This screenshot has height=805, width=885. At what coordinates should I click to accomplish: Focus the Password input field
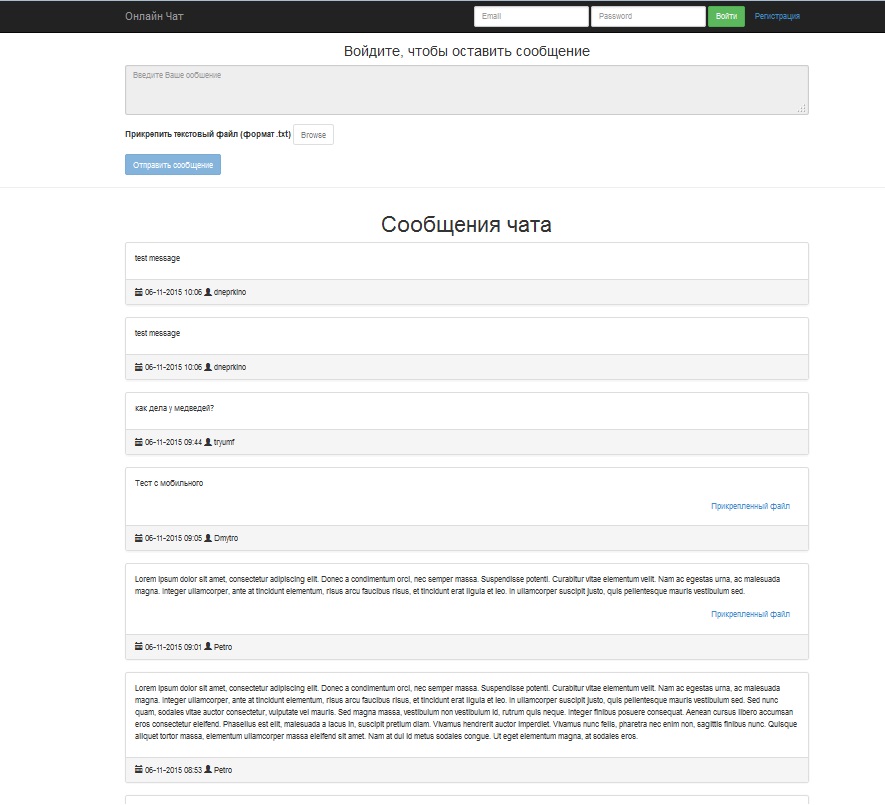(x=648, y=16)
